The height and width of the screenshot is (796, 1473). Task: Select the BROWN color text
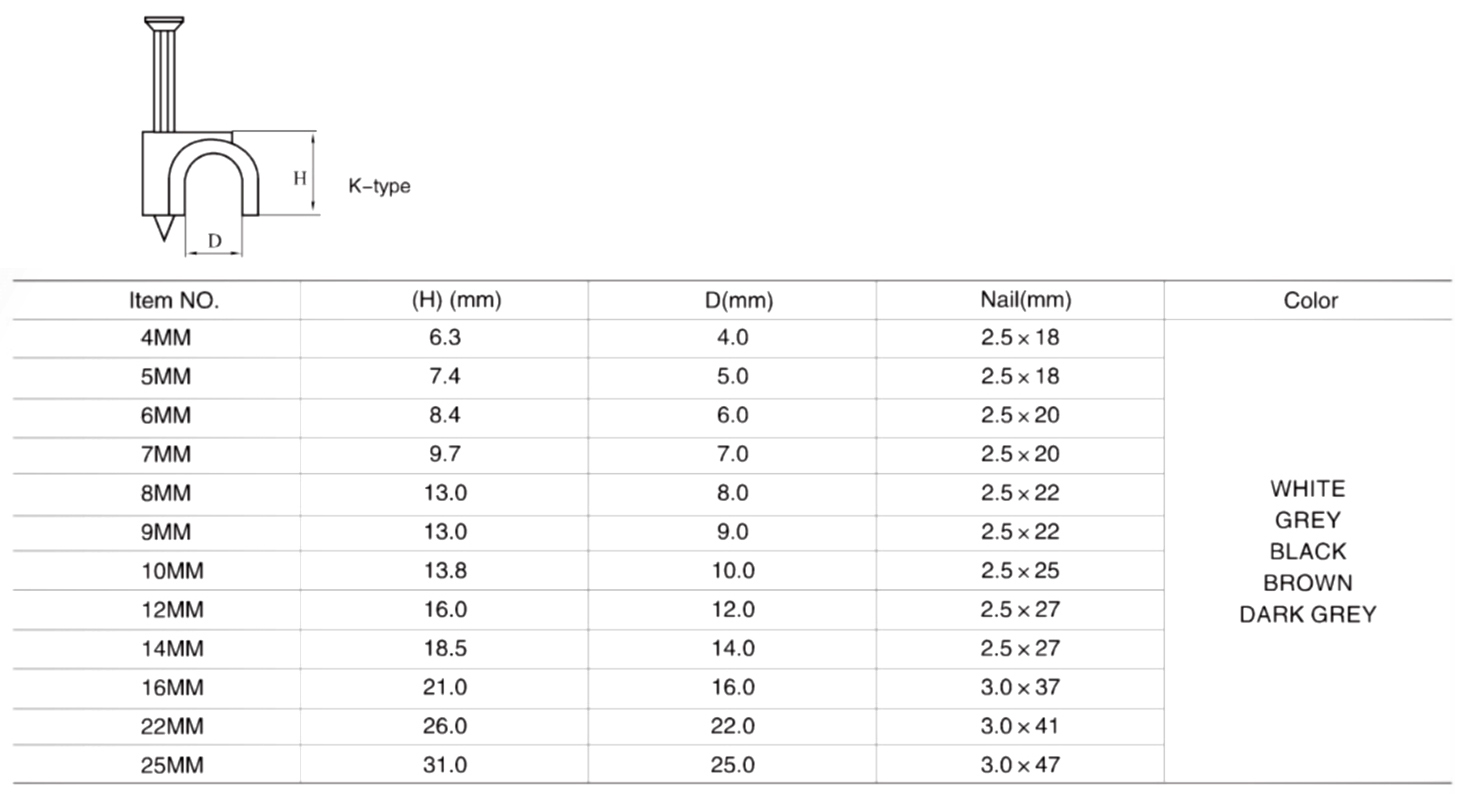[x=1308, y=583]
